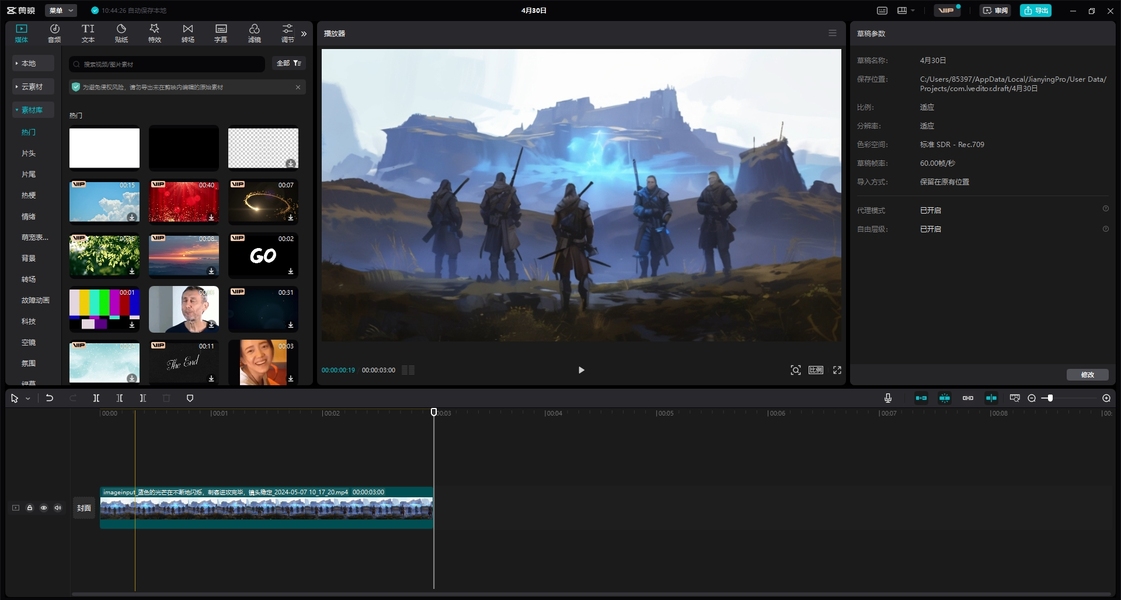Click the timeline zoom slider
This screenshot has width=1121, height=600.
(1068, 398)
